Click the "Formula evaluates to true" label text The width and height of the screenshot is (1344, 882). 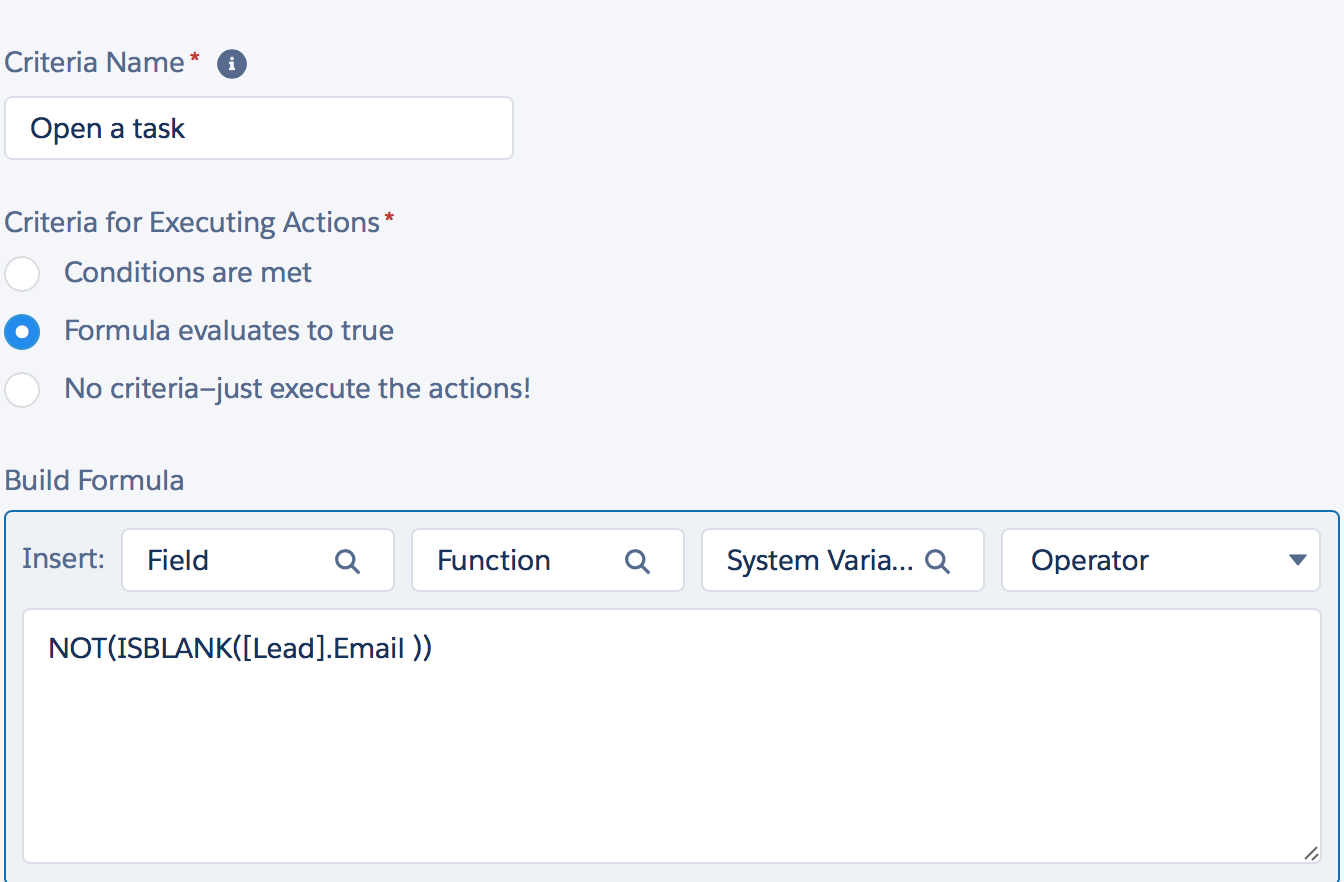(x=229, y=331)
